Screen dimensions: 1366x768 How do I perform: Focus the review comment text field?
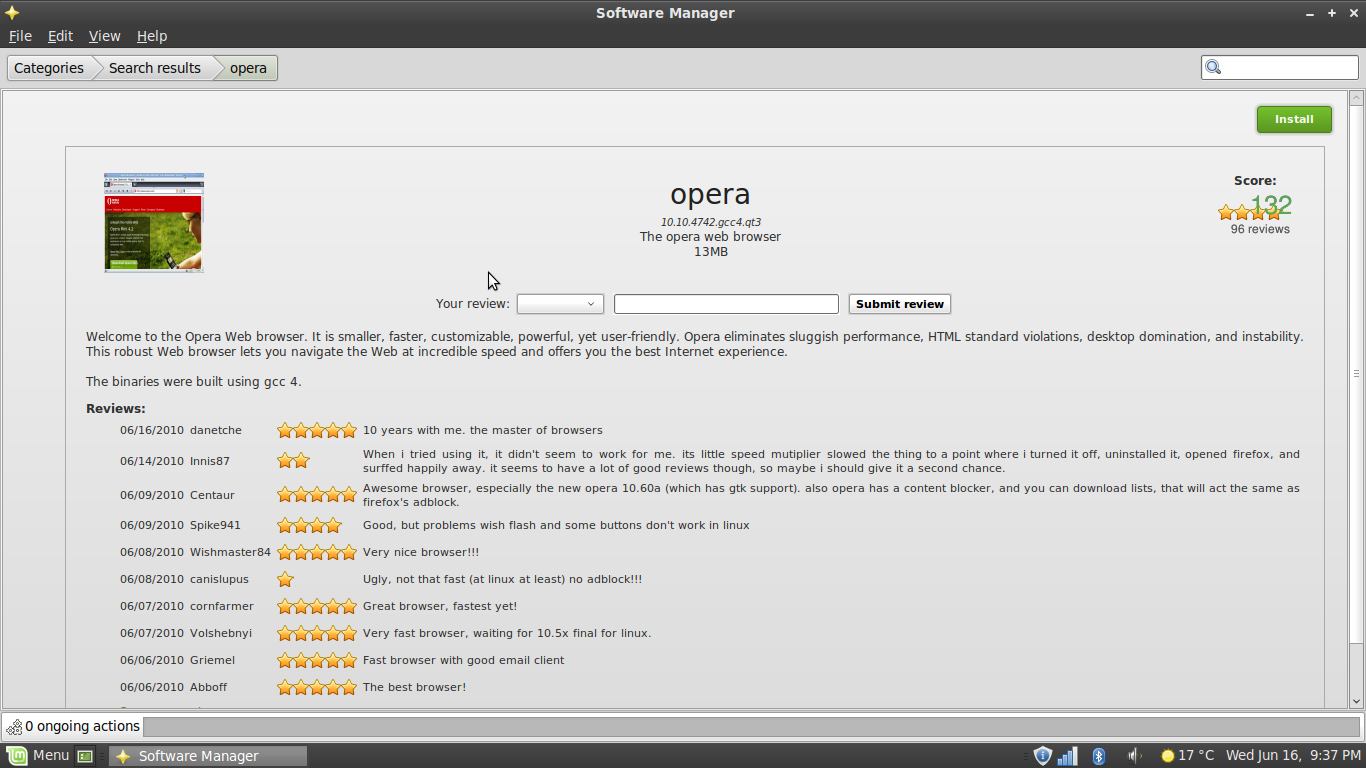726,304
